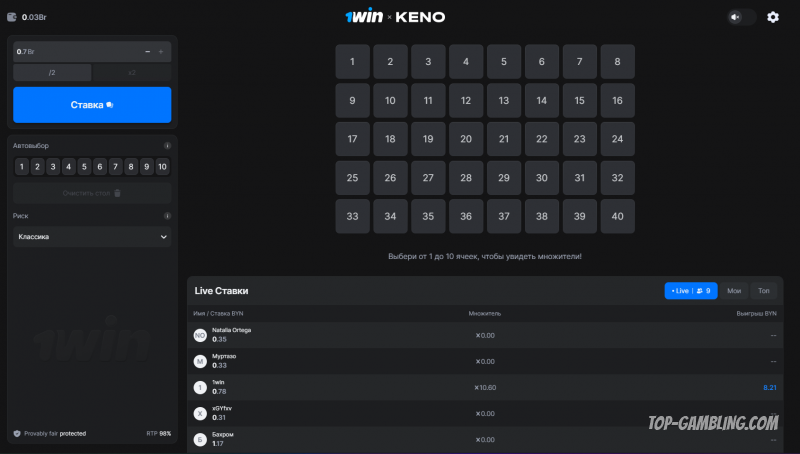Auto-pick 5 numbers
Image resolution: width=800 pixels, height=454 pixels.
click(84, 167)
